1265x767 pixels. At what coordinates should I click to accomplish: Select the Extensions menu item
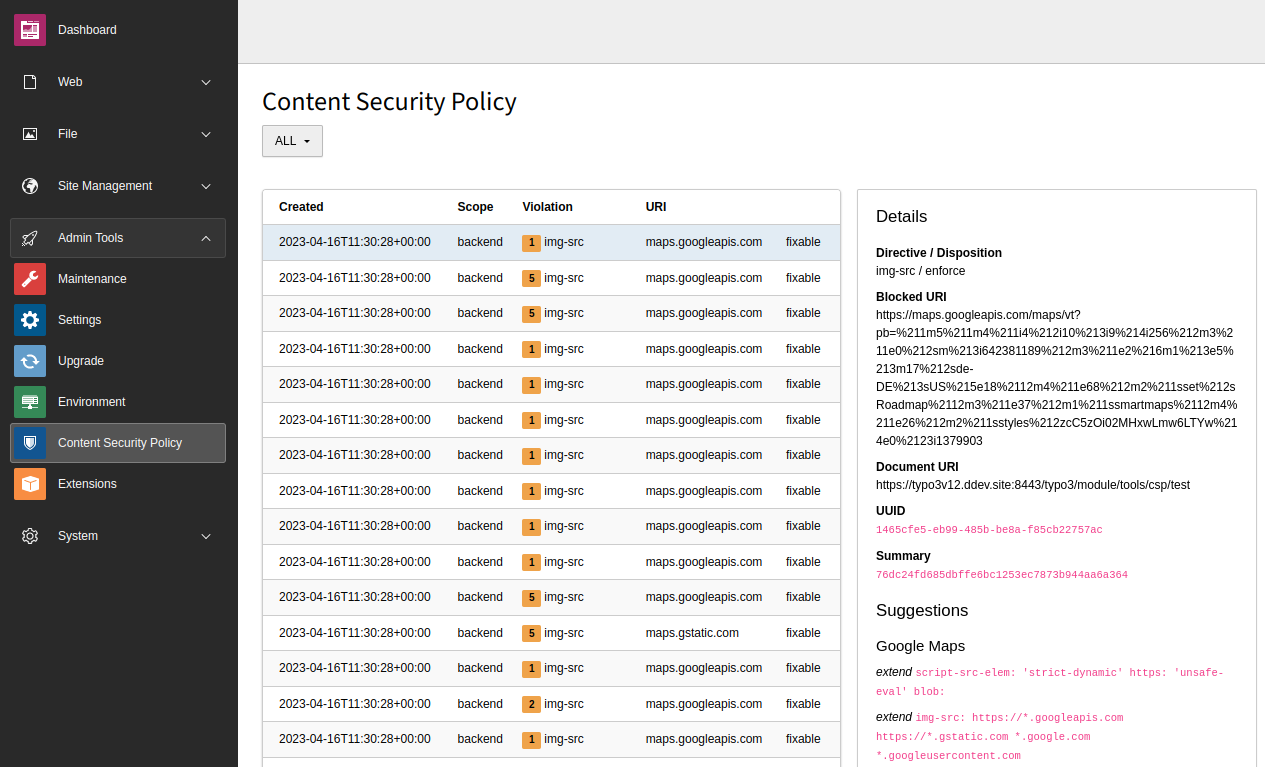point(118,484)
